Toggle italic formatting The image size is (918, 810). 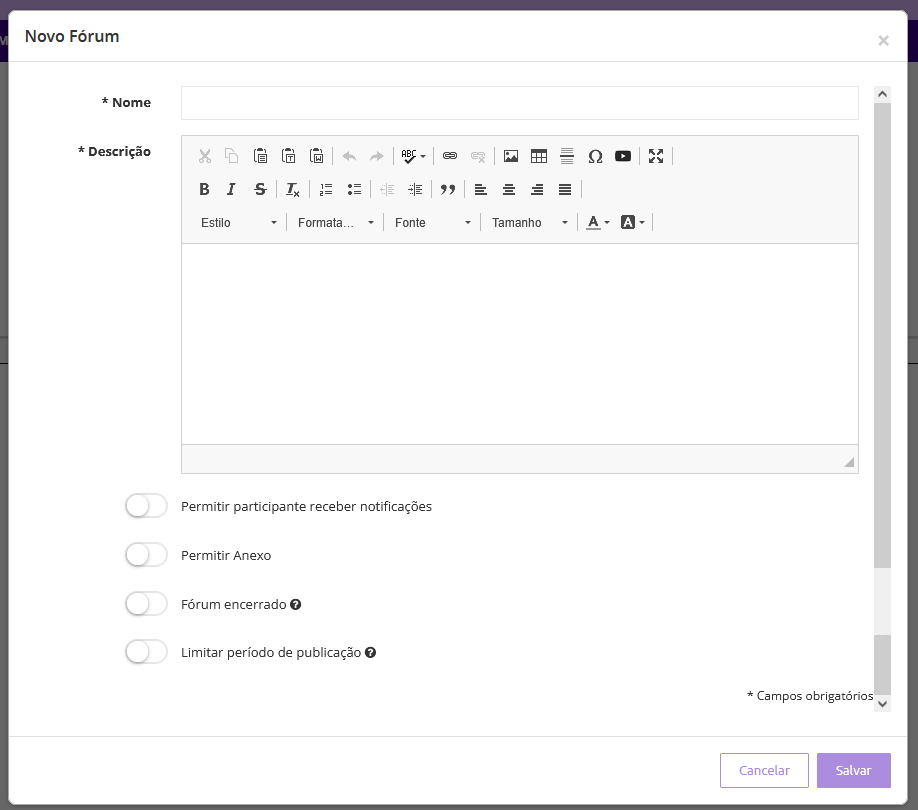(232, 189)
